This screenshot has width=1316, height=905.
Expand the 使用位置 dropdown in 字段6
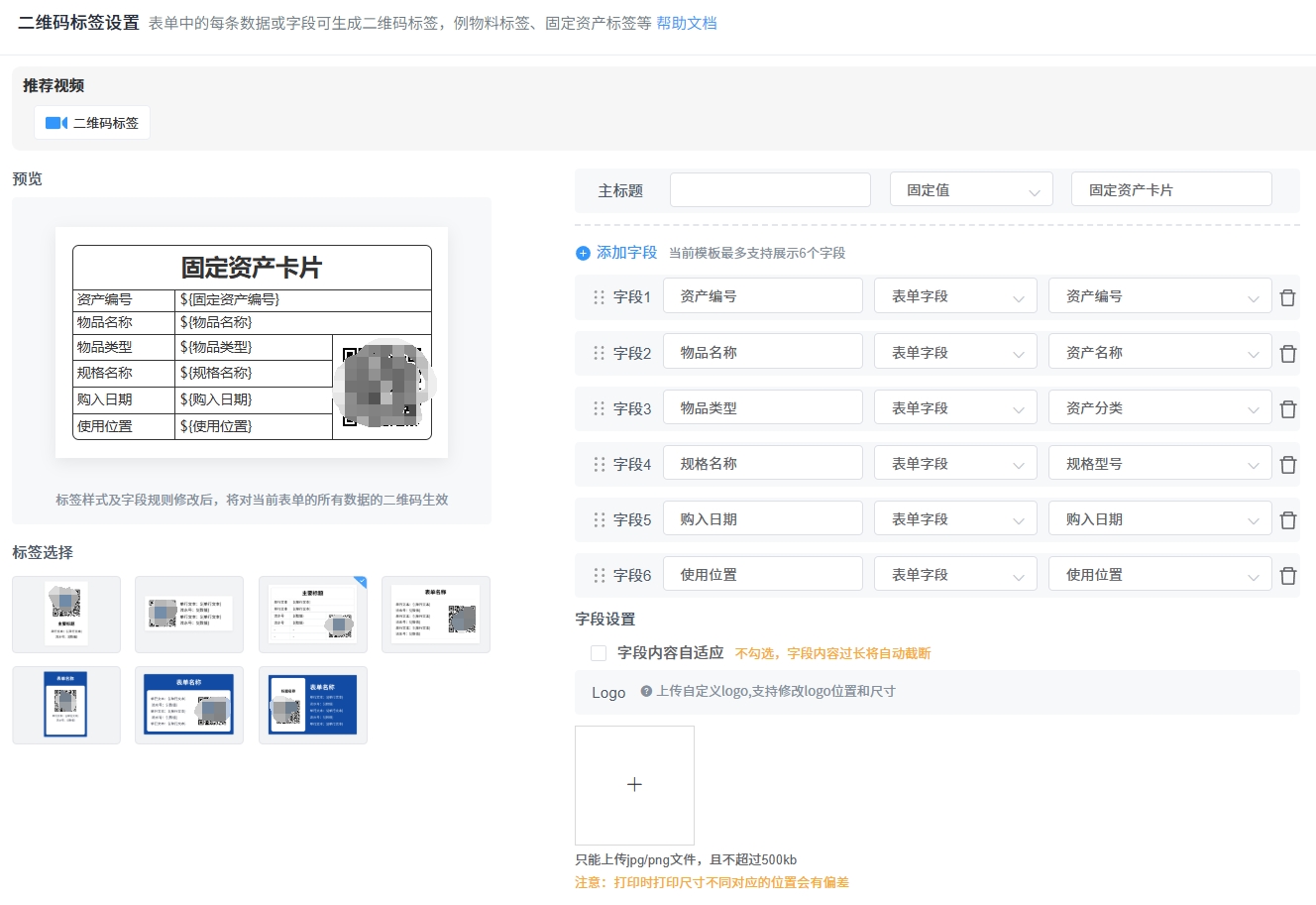click(x=1158, y=575)
